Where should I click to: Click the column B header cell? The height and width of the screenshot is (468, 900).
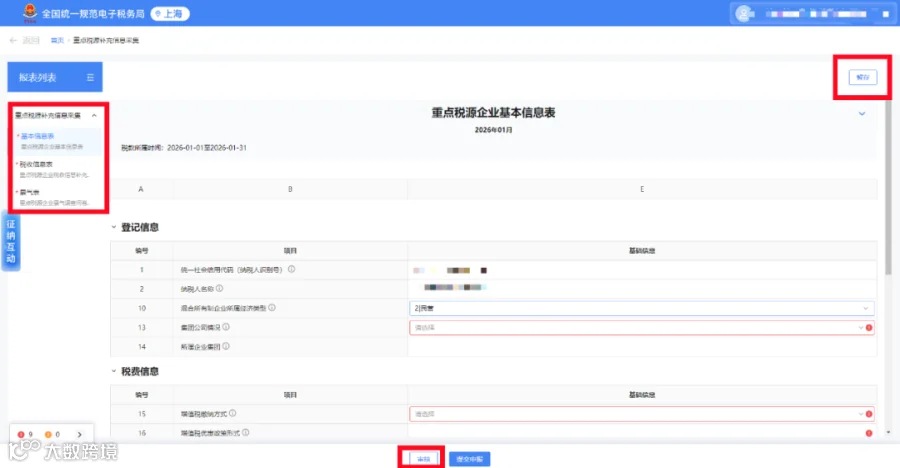coord(290,189)
